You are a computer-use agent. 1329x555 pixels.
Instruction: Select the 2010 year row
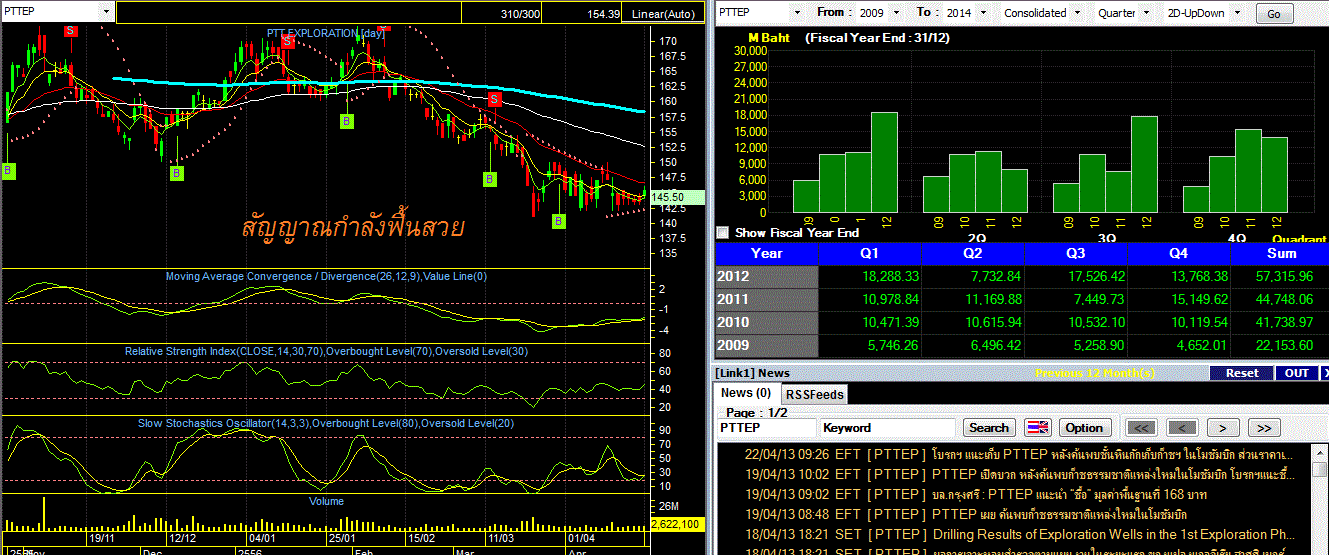coord(1022,322)
